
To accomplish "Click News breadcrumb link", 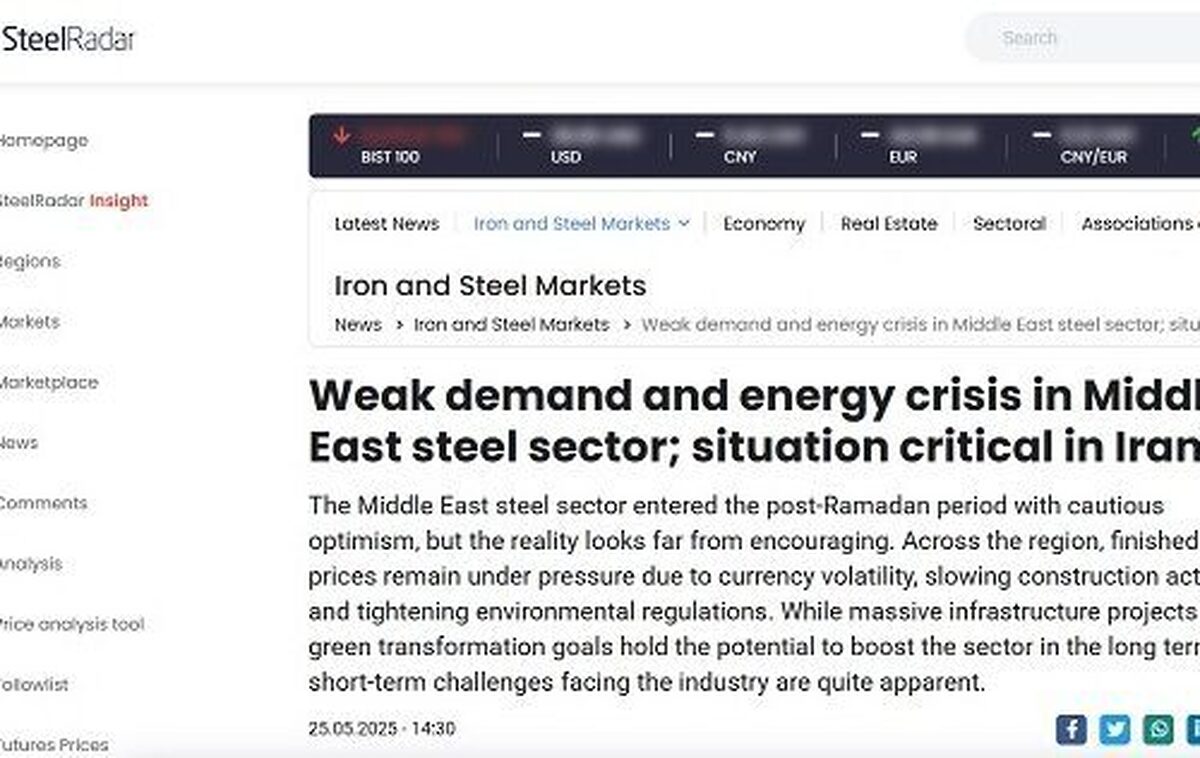I will click(x=358, y=324).
